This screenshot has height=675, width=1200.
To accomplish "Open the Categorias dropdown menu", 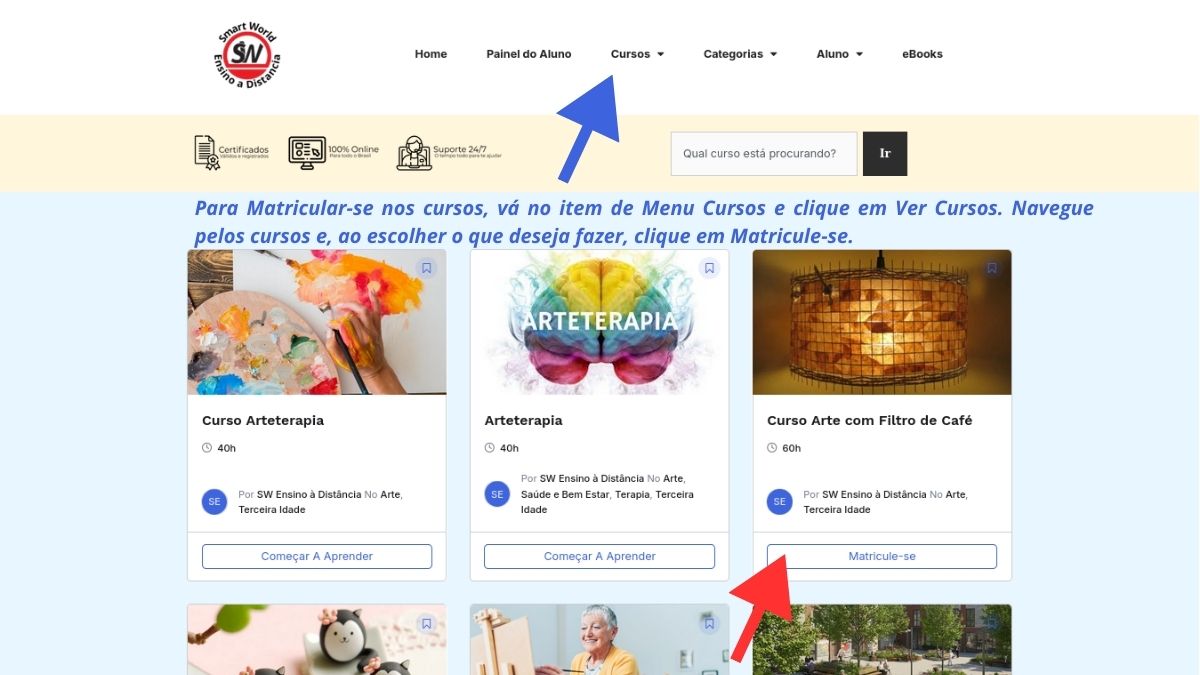I will 740,54.
